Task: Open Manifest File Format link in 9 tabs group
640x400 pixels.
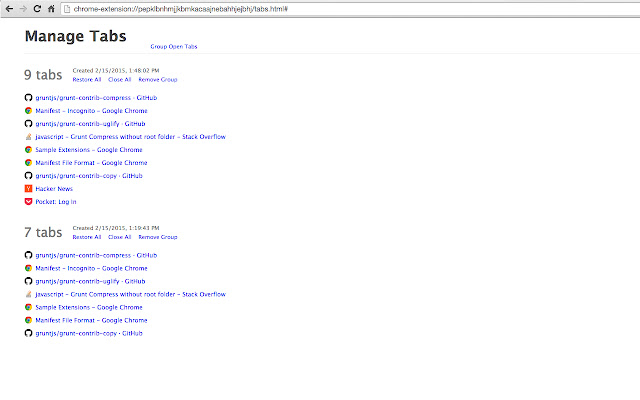Action: [x=91, y=163]
